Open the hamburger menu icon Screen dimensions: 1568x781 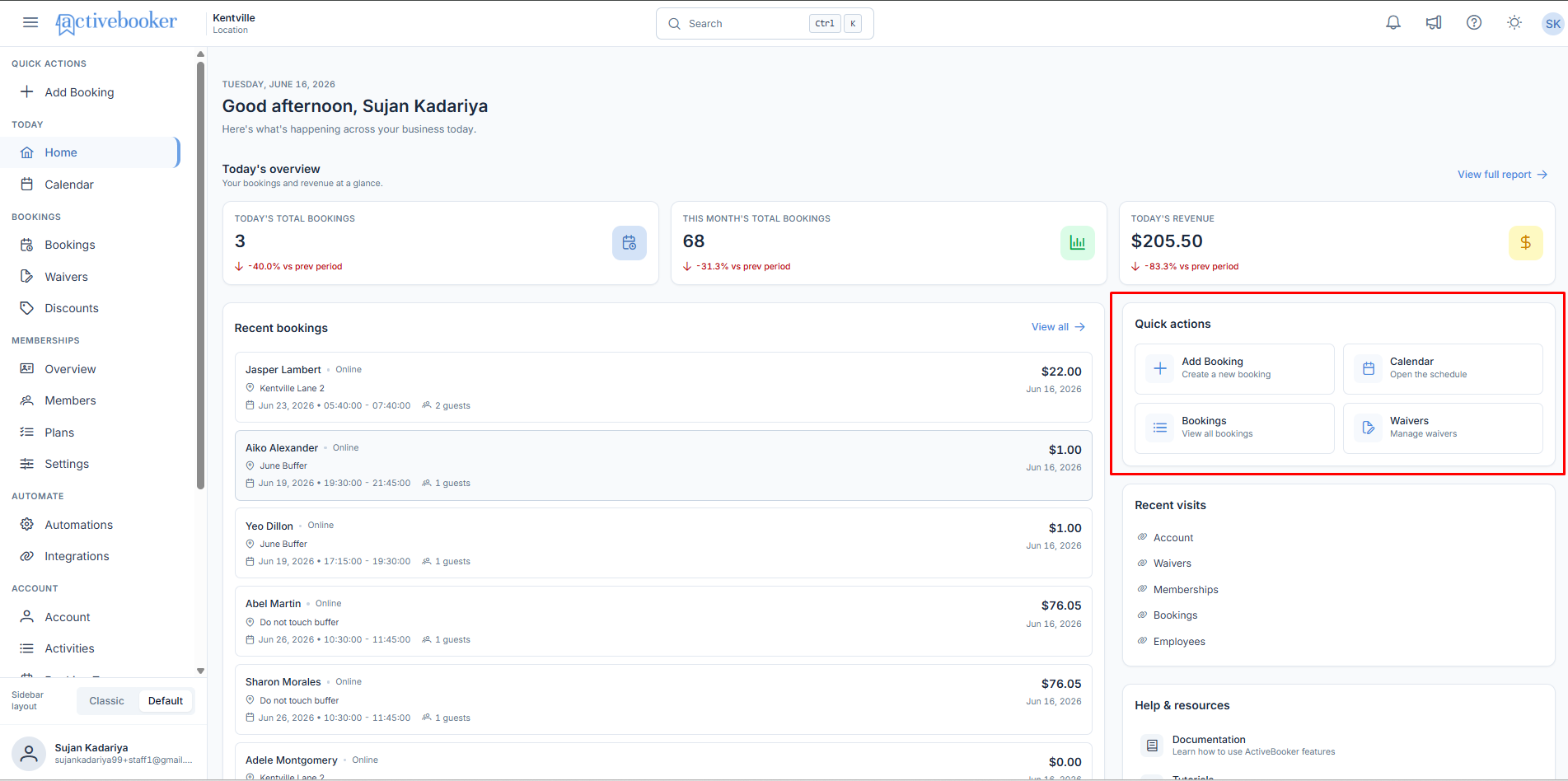click(x=30, y=22)
